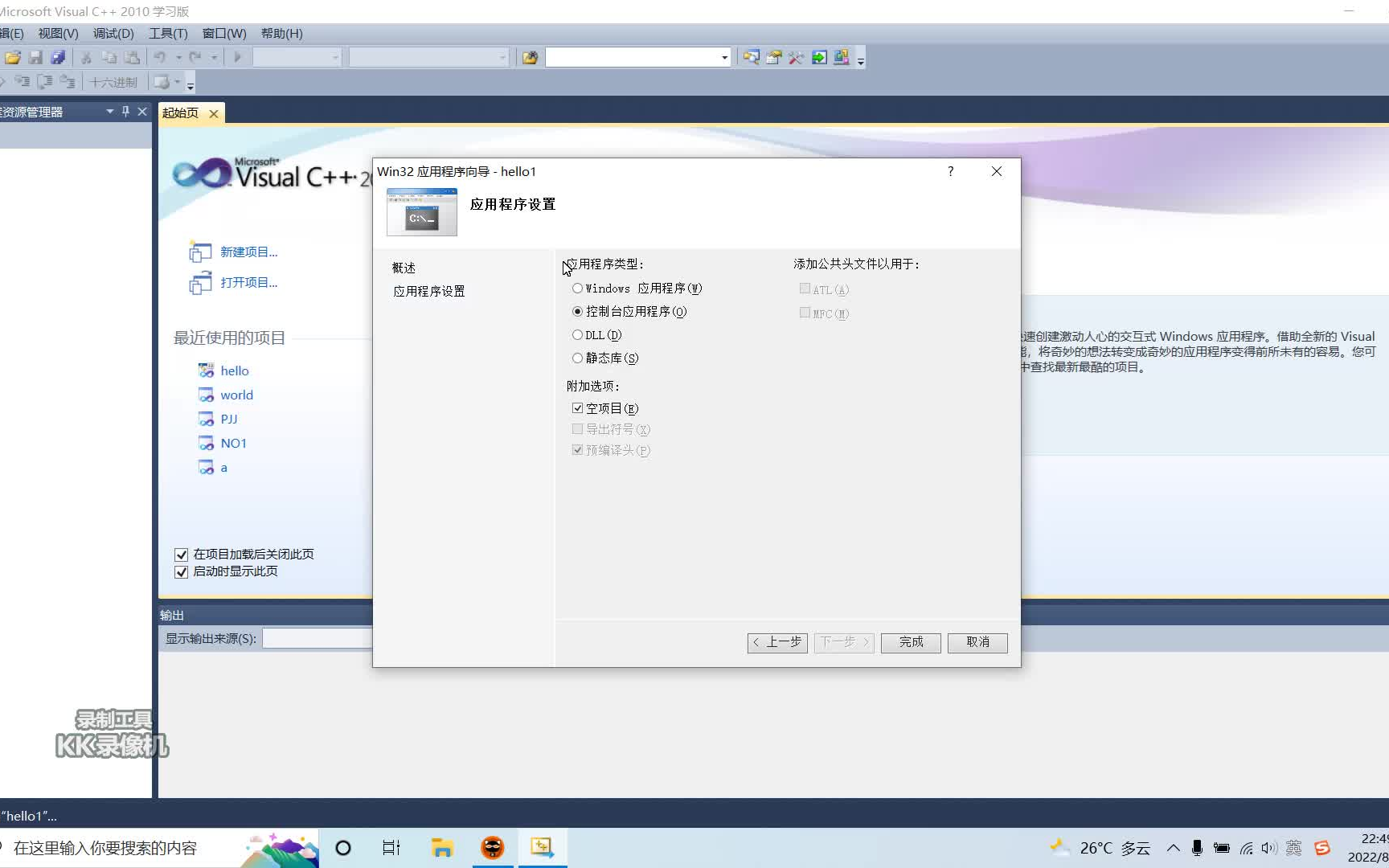The image size is (1389, 868).
Task: Toggle the 预编译头 checkbox
Action: click(577, 450)
